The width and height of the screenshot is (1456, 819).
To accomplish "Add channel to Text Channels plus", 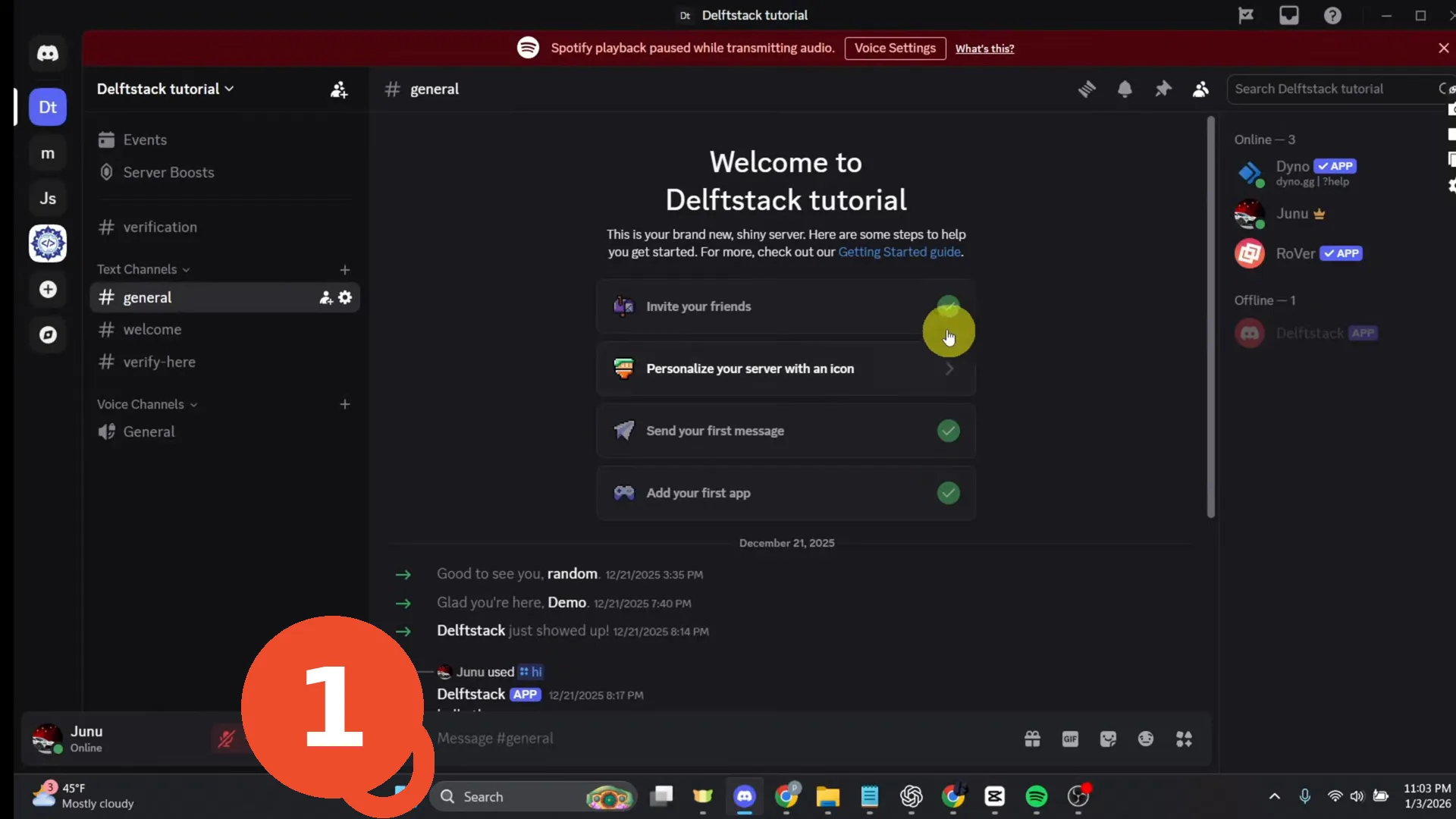I will [x=345, y=270].
